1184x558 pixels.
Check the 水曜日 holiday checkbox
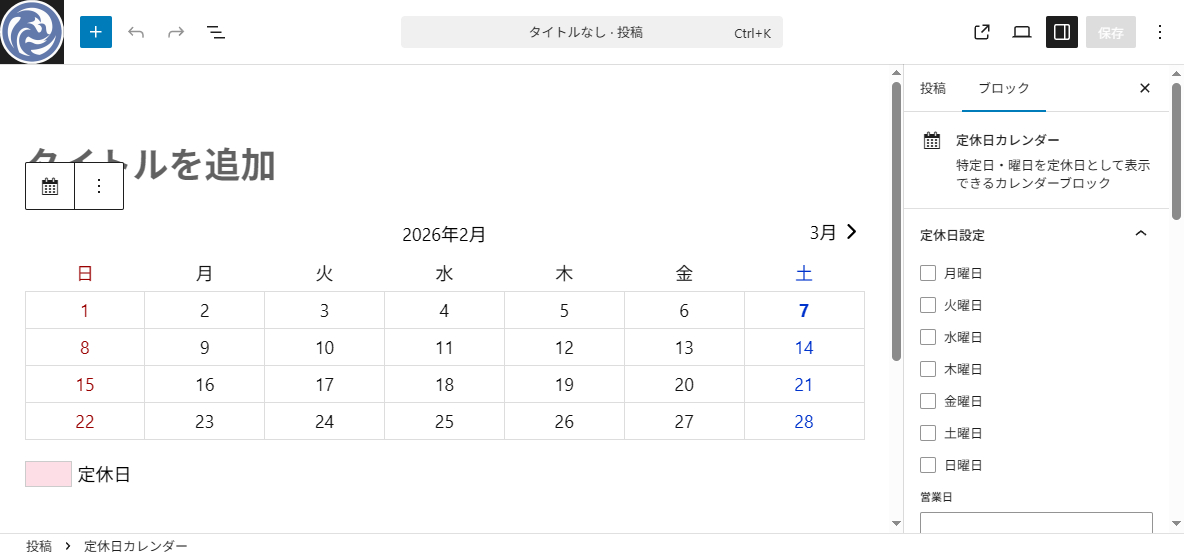pyautogui.click(x=928, y=337)
